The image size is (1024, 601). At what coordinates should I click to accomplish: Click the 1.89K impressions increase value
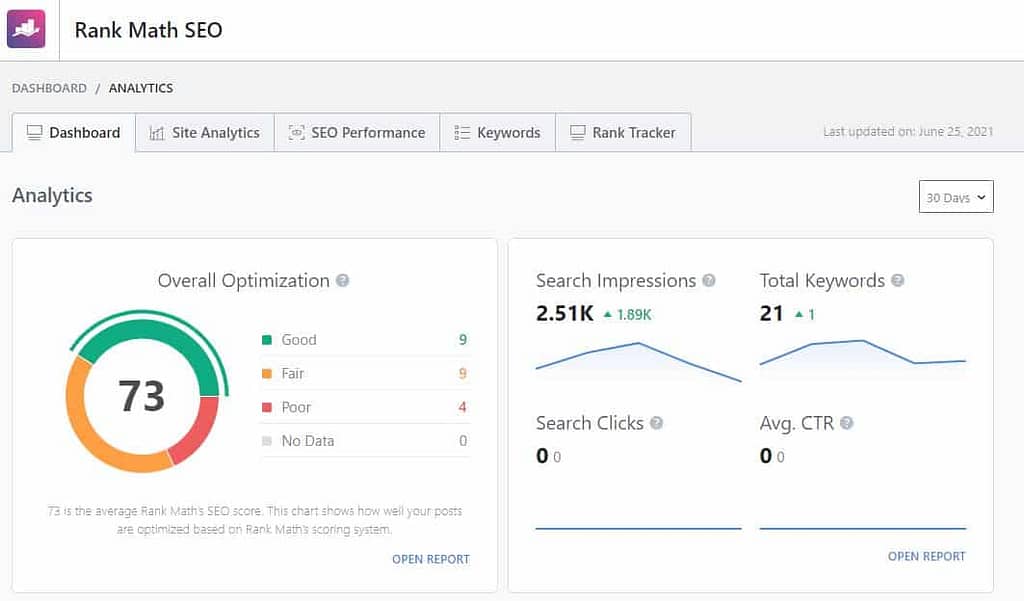pos(634,315)
